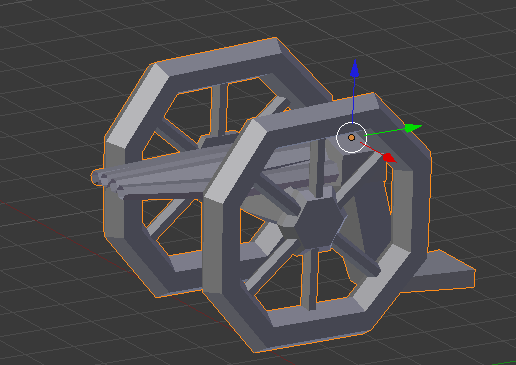Click the white circle of the transform manipulator
516x365 pixels.
[352, 137]
